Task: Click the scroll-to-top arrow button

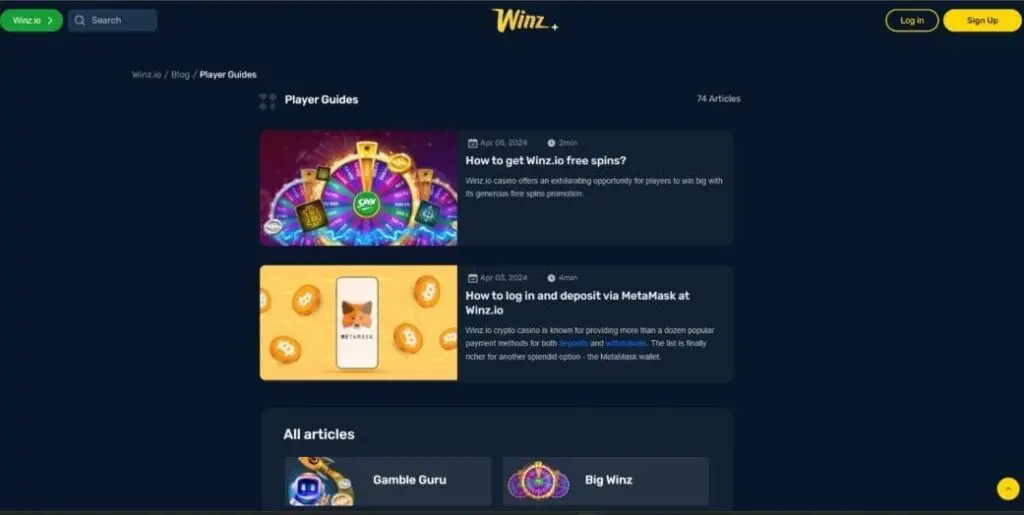Action: click(x=1008, y=488)
